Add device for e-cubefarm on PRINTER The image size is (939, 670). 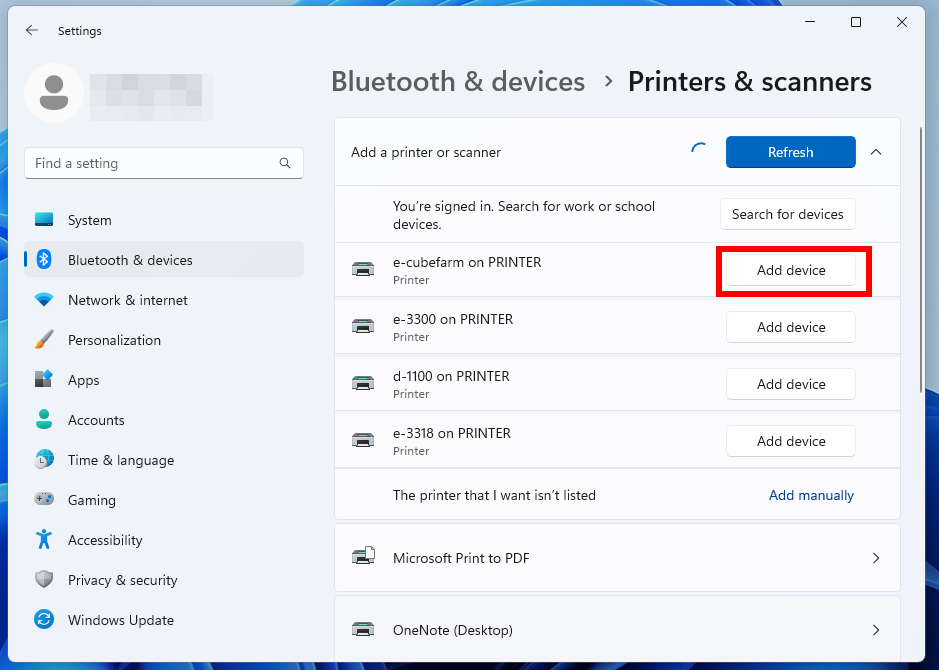tap(790, 270)
